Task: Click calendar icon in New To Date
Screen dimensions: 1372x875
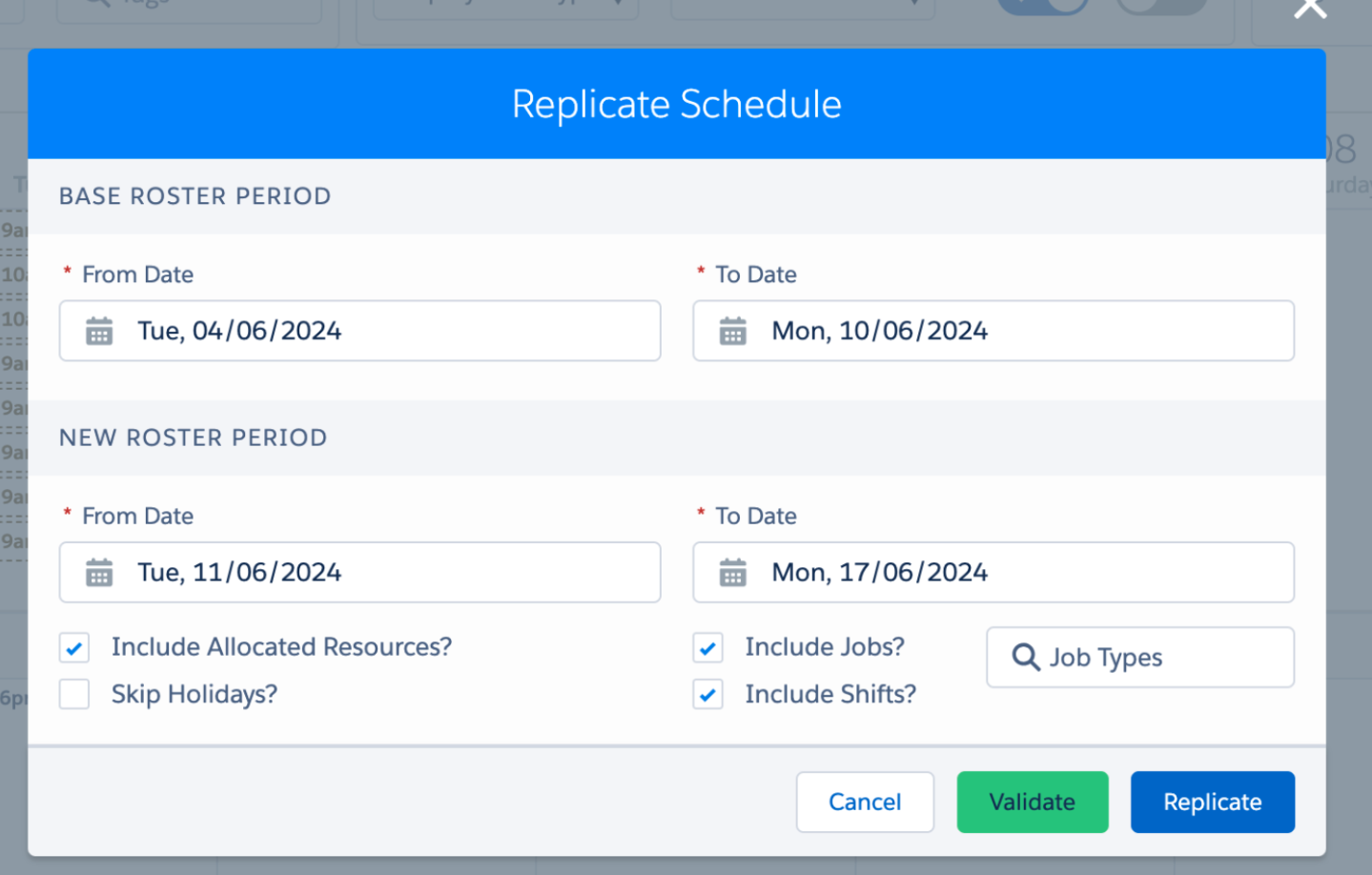Action: coord(732,572)
